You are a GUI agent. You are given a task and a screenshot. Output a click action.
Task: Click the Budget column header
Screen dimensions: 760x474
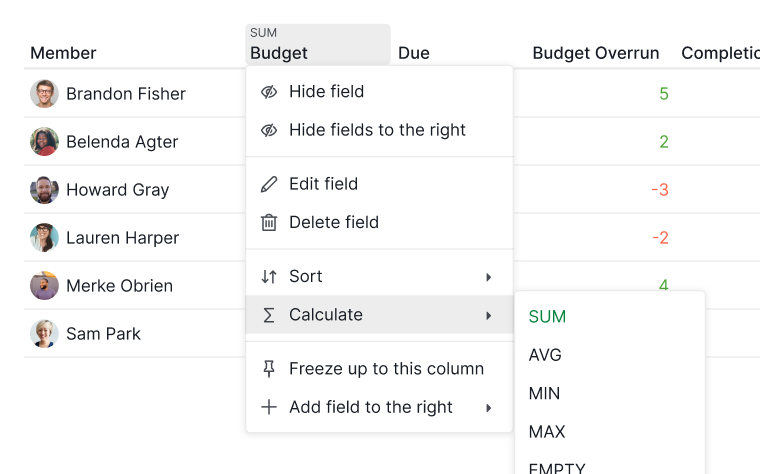(318, 45)
